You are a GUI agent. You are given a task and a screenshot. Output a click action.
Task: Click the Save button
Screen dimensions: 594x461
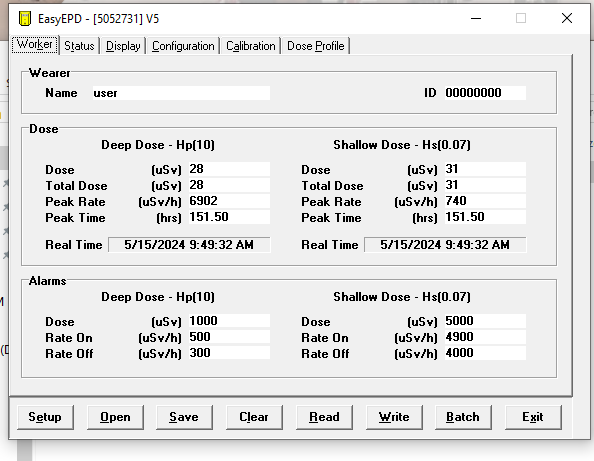[x=184, y=417]
